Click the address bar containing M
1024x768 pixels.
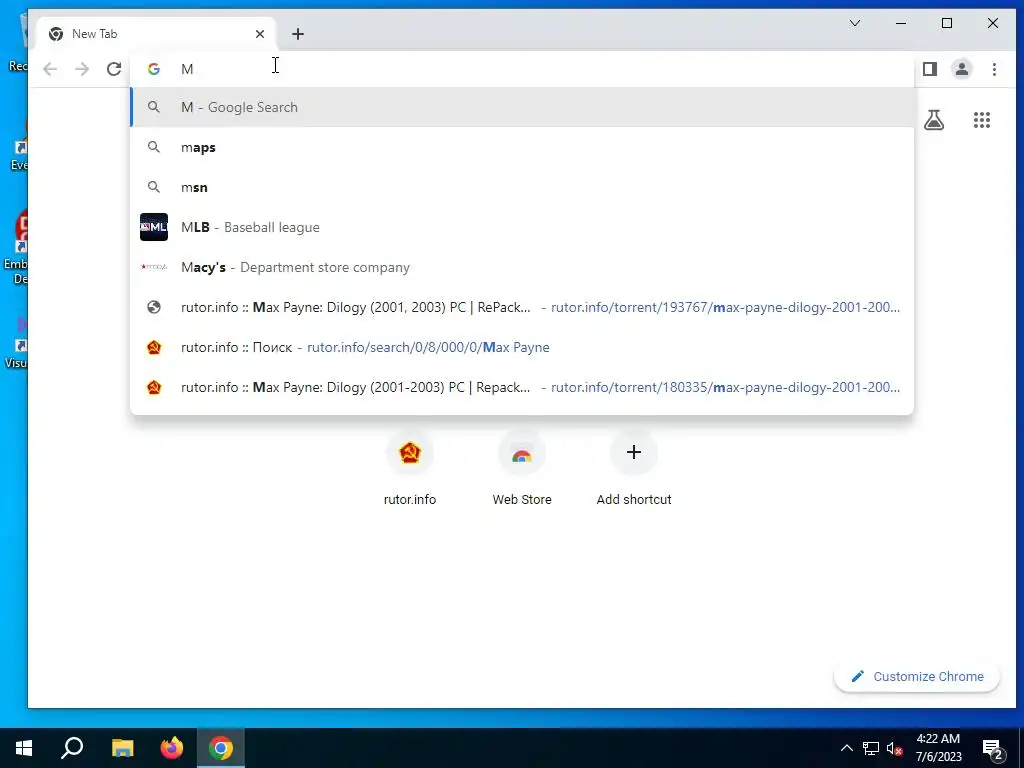(x=522, y=69)
